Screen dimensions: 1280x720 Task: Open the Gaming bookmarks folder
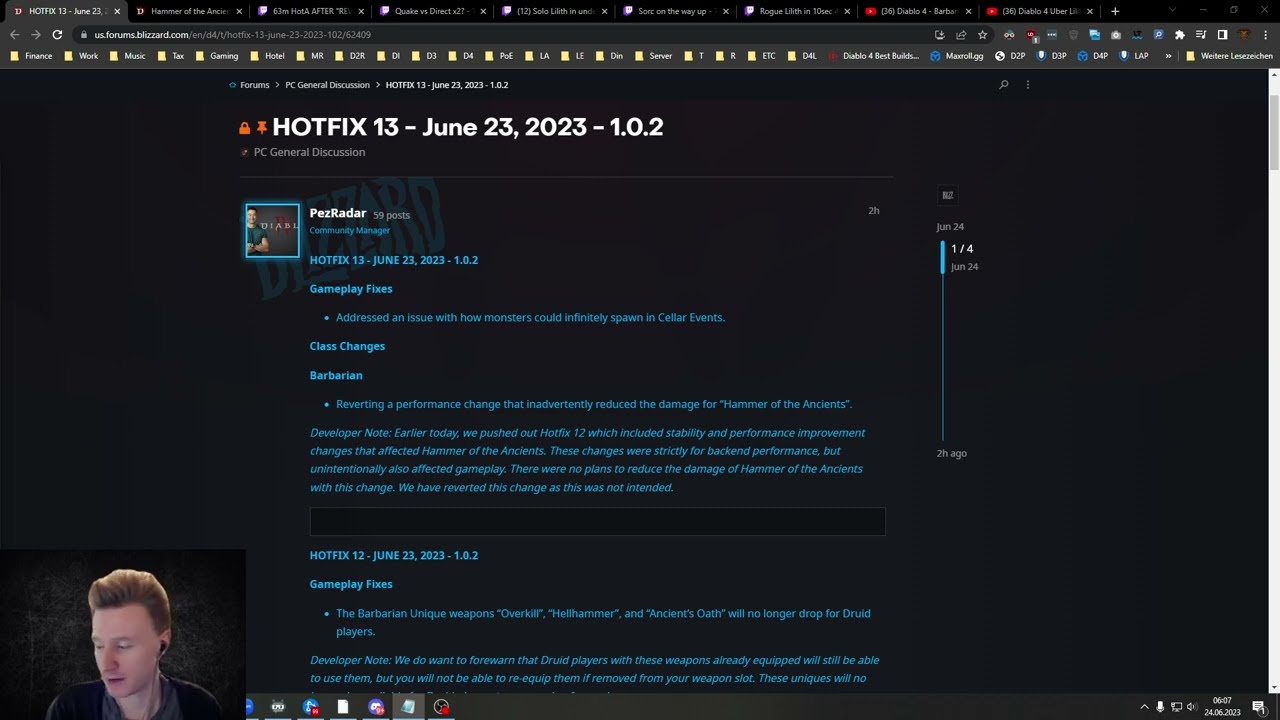click(x=216, y=56)
